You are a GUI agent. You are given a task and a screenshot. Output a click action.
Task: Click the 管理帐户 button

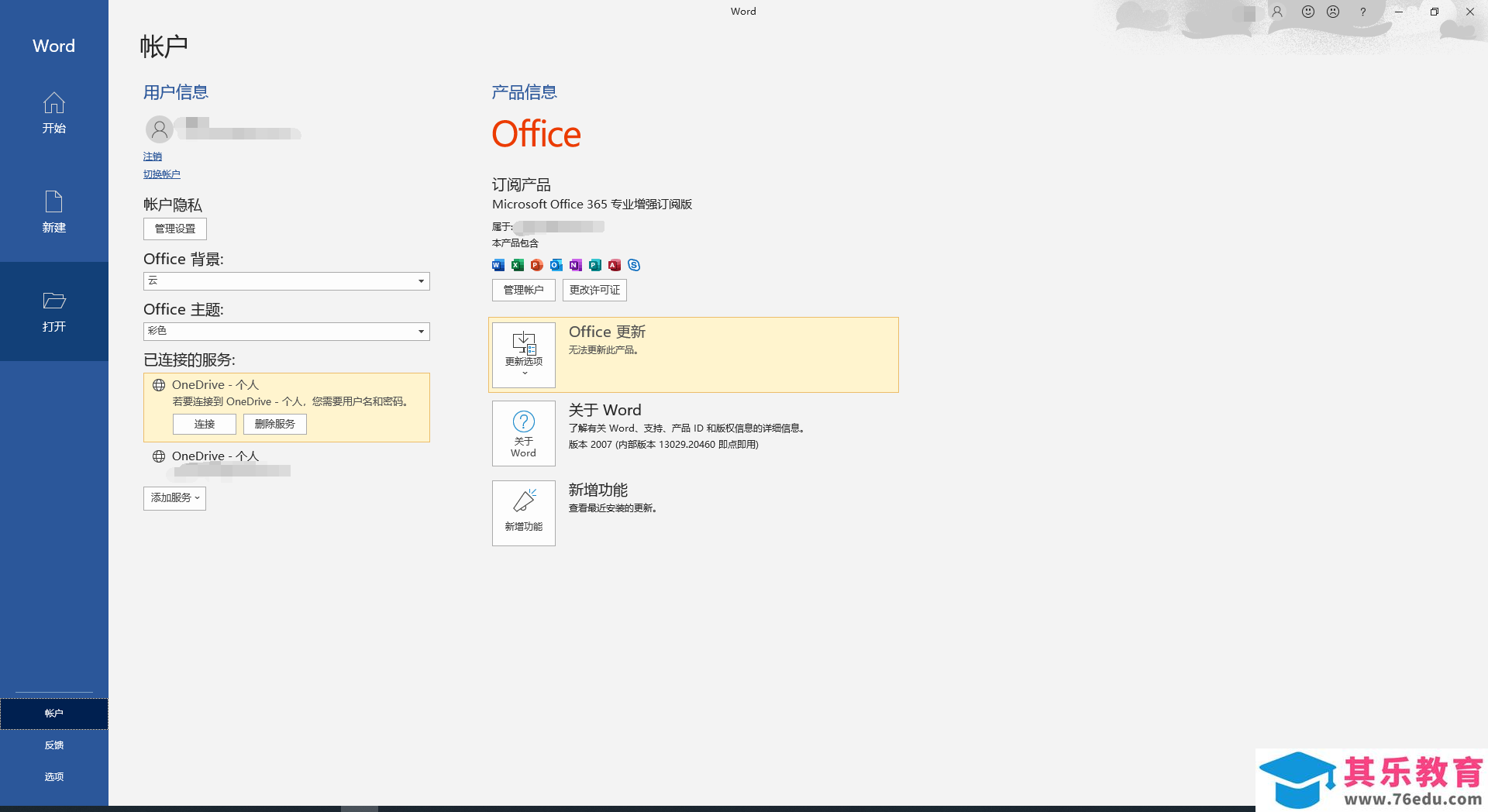pos(524,290)
